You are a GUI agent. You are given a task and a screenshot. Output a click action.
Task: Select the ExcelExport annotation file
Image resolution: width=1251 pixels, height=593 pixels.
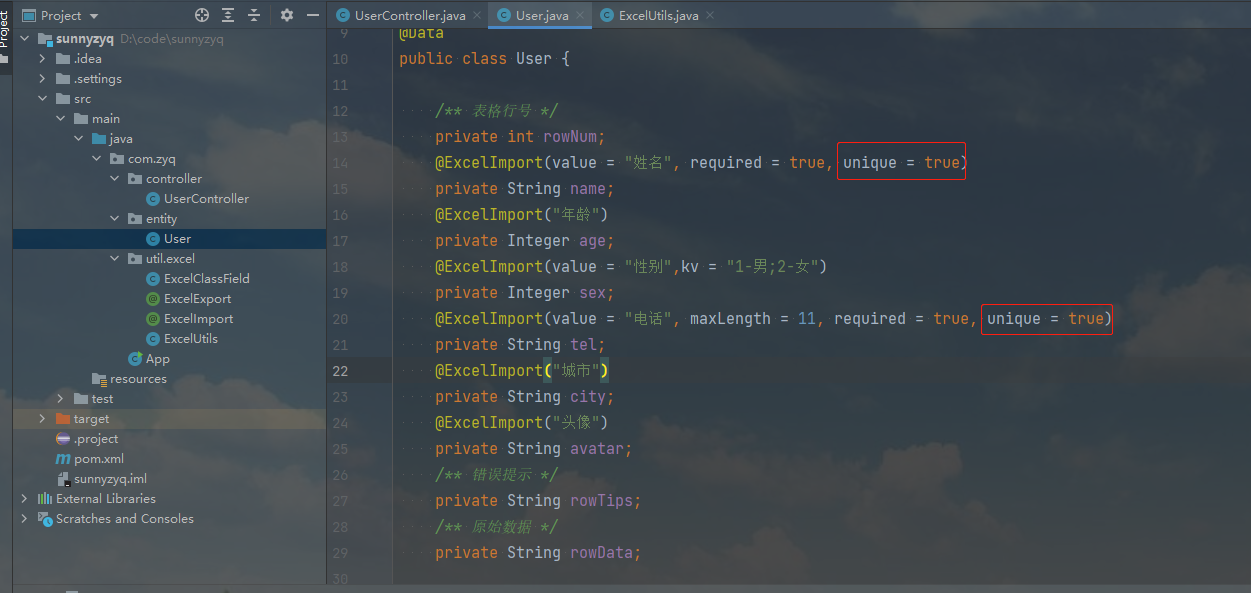click(197, 299)
